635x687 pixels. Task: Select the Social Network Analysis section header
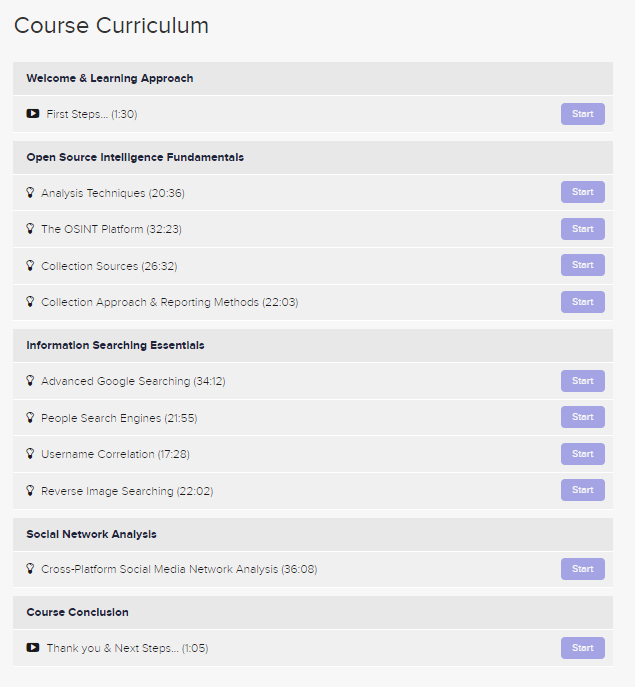(x=91, y=534)
